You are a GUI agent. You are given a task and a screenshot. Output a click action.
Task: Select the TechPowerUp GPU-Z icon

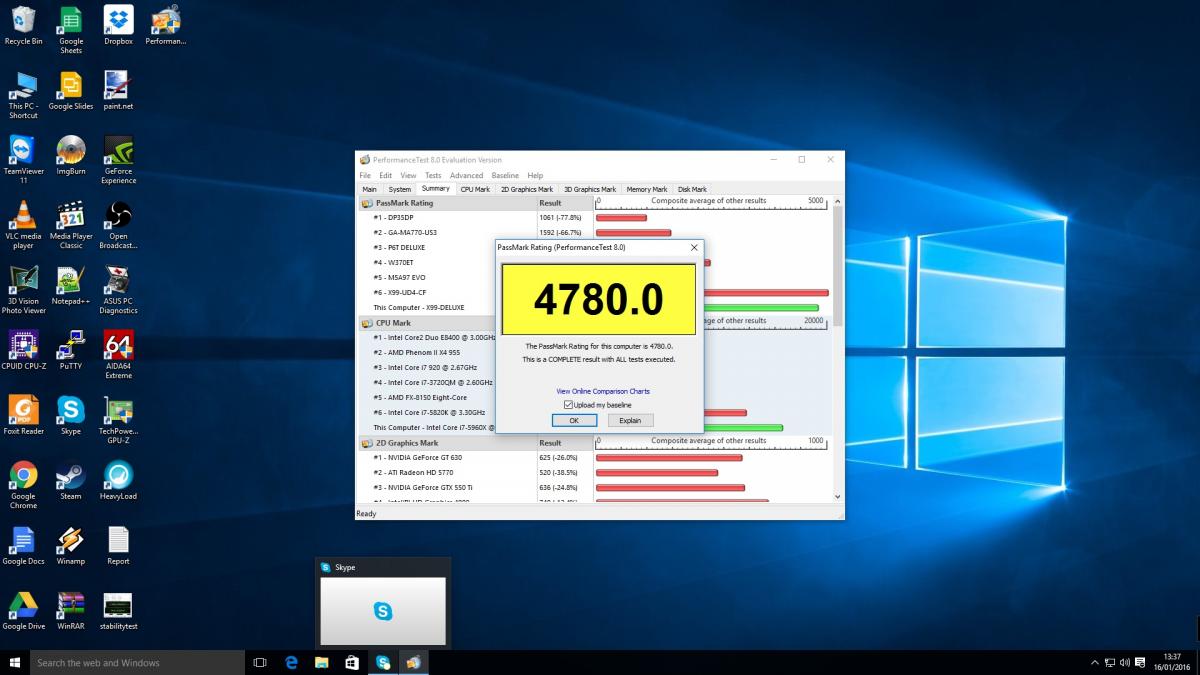click(x=118, y=420)
